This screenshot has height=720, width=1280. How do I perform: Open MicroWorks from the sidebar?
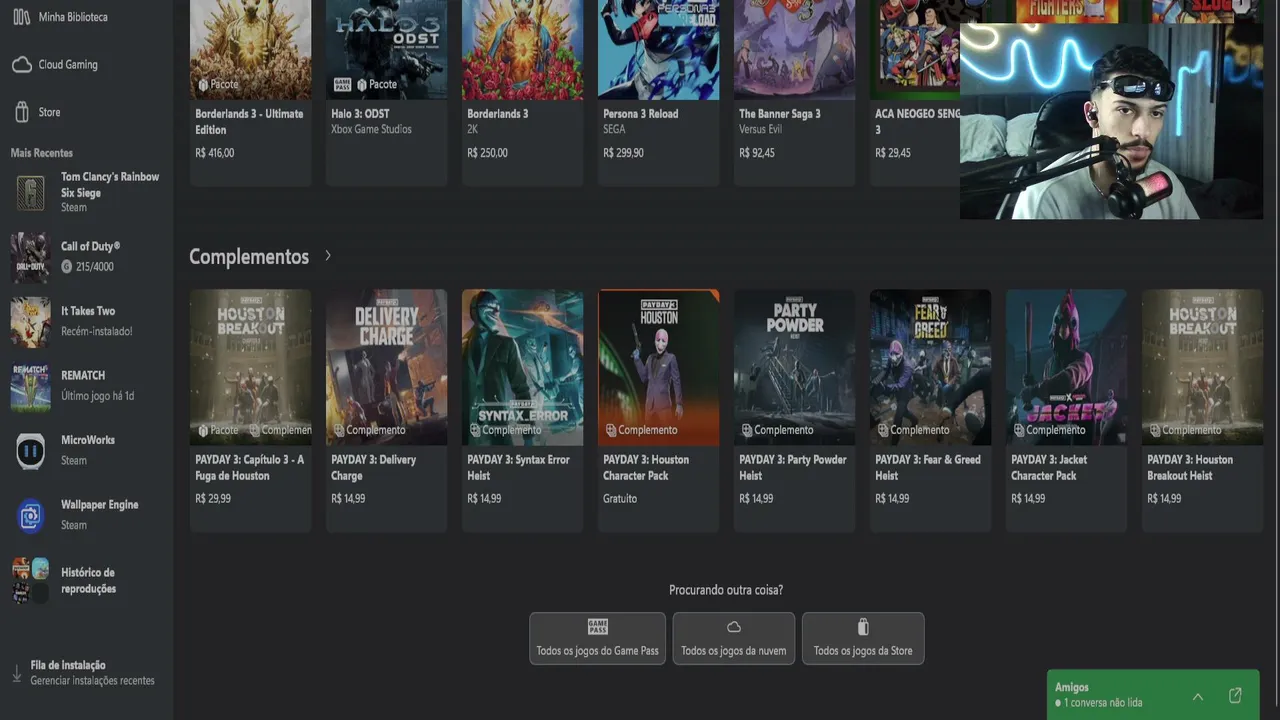coord(86,451)
